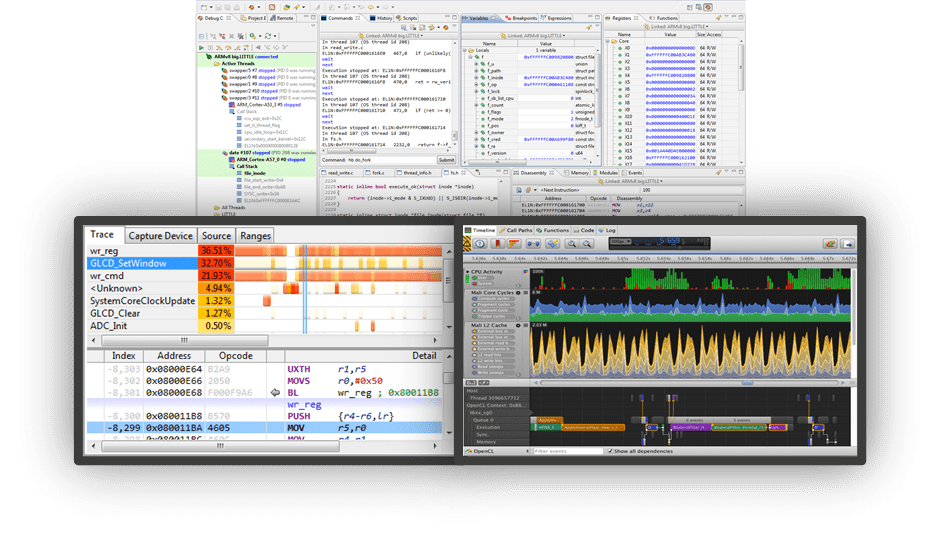
Task: Switch to the Capture Device tab
Action: pyautogui.click(x=160, y=235)
